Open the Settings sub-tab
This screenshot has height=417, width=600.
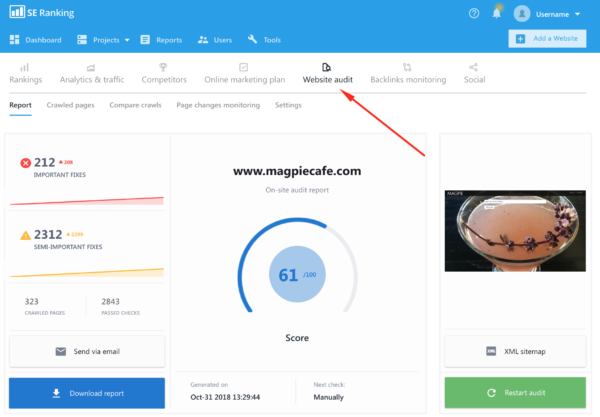click(288, 105)
